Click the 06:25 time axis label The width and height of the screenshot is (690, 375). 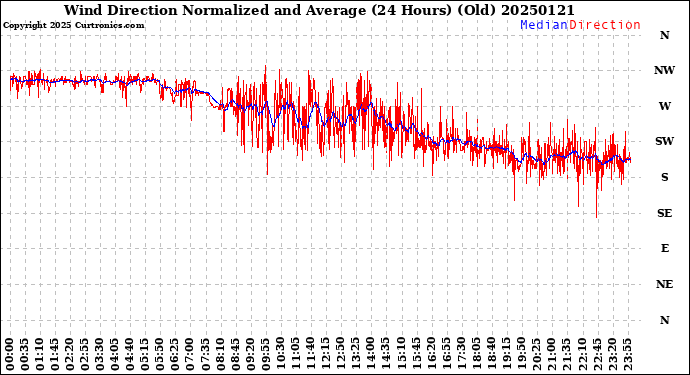175,354
